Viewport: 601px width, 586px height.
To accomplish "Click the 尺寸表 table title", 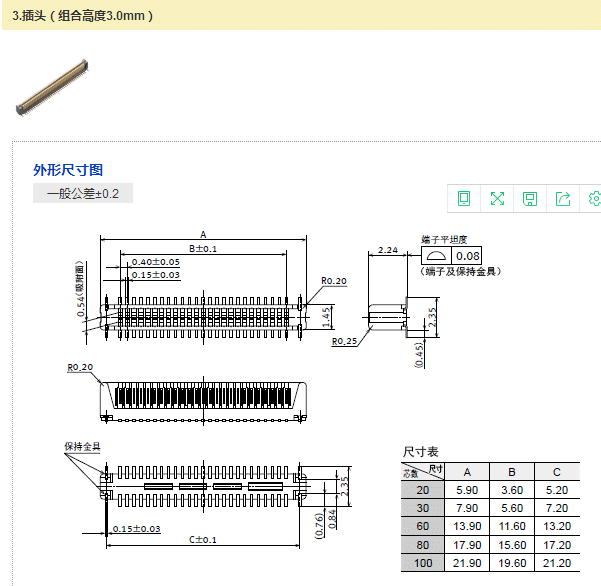I will (x=420, y=452).
